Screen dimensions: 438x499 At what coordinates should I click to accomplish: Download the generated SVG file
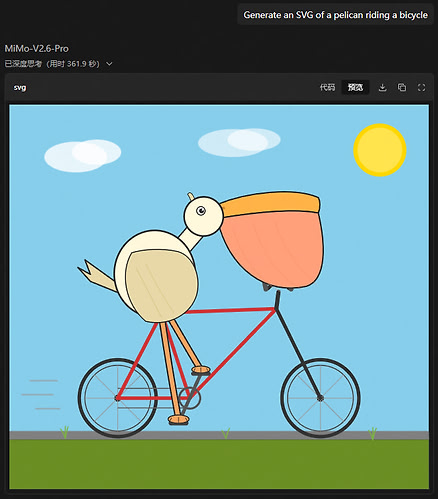[382, 87]
